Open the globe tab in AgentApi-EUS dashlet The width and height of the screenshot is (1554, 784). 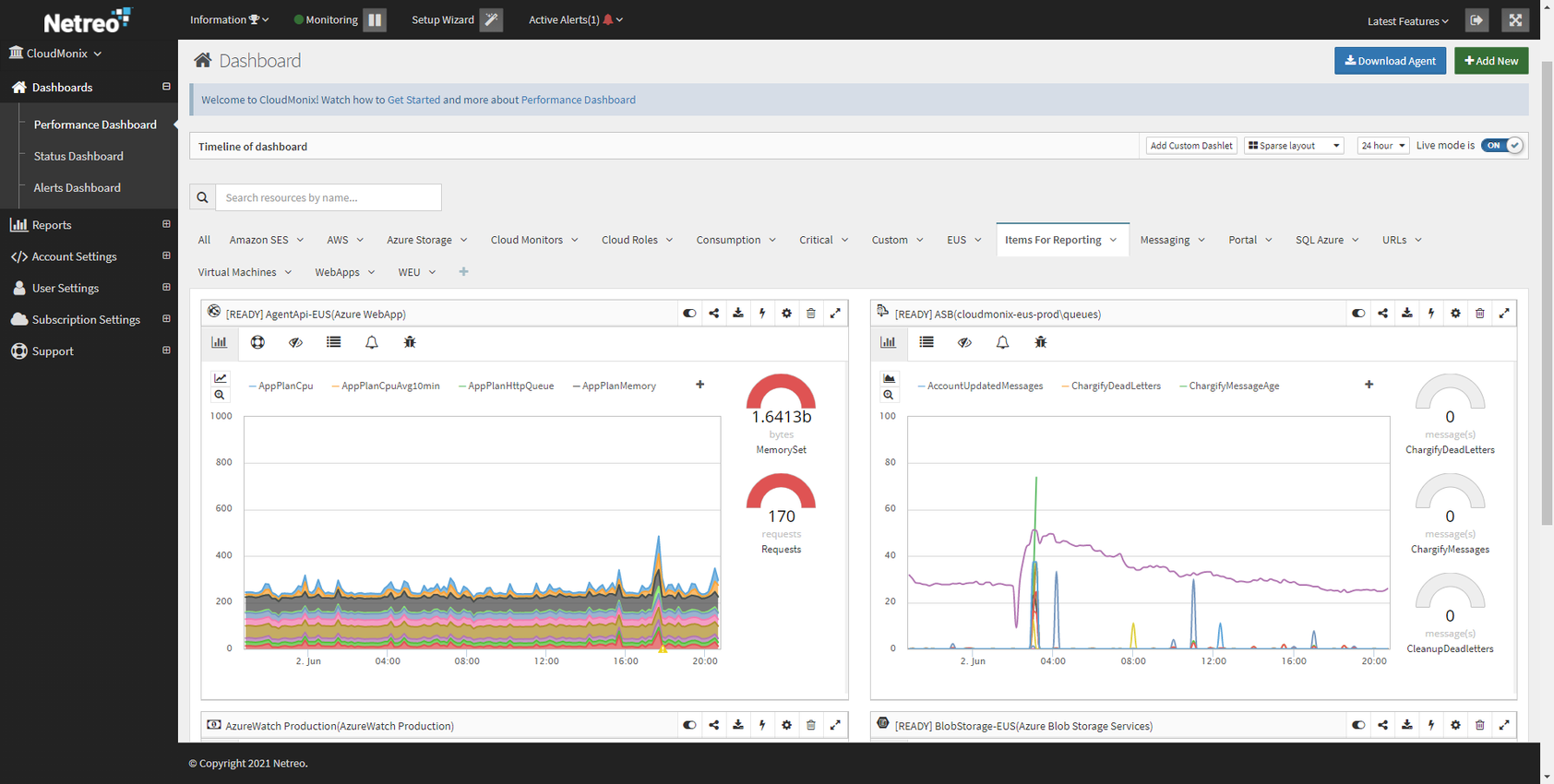(x=257, y=342)
